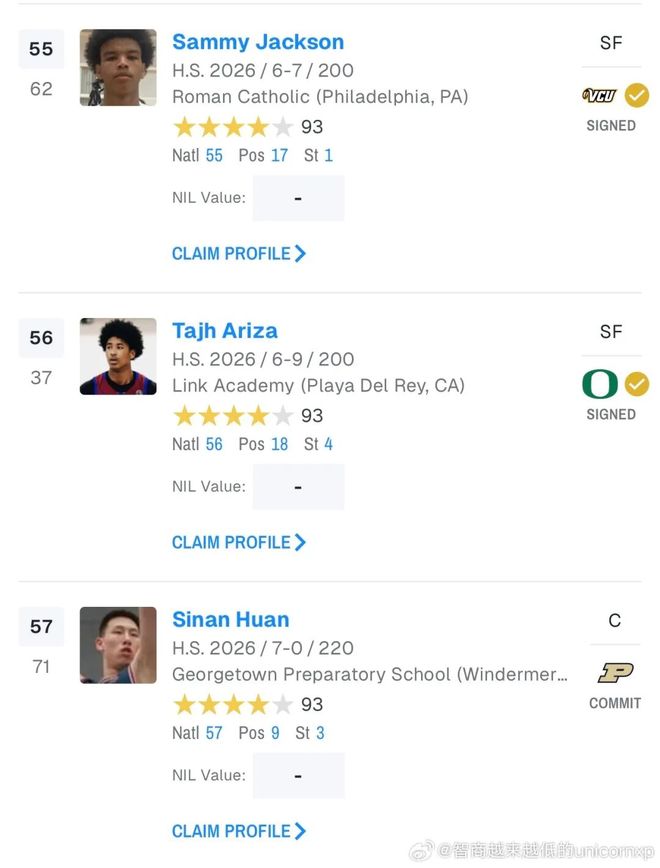Viewport: 660px width, 868px height.
Task: Claim profile for Sinan Huan
Action: [x=239, y=832]
